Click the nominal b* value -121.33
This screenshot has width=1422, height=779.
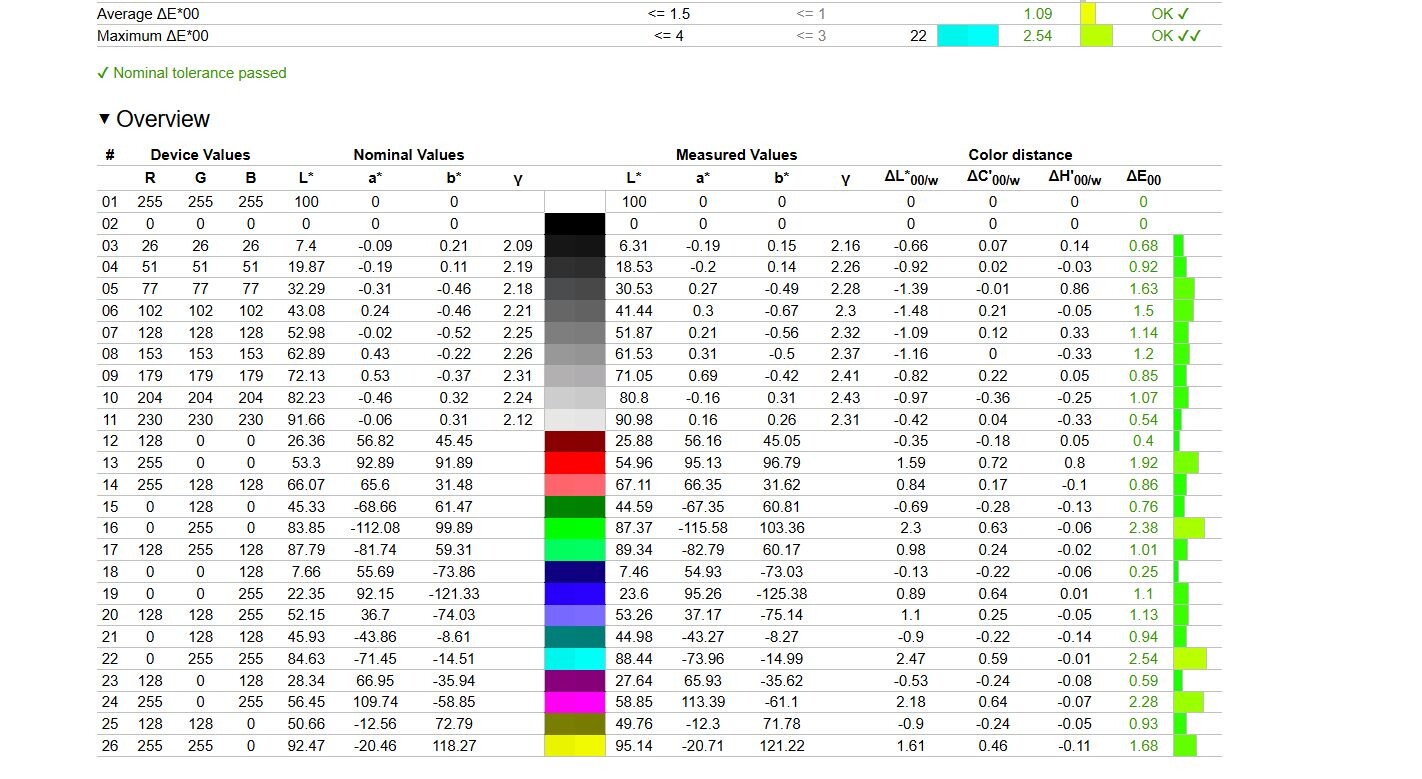click(x=454, y=593)
